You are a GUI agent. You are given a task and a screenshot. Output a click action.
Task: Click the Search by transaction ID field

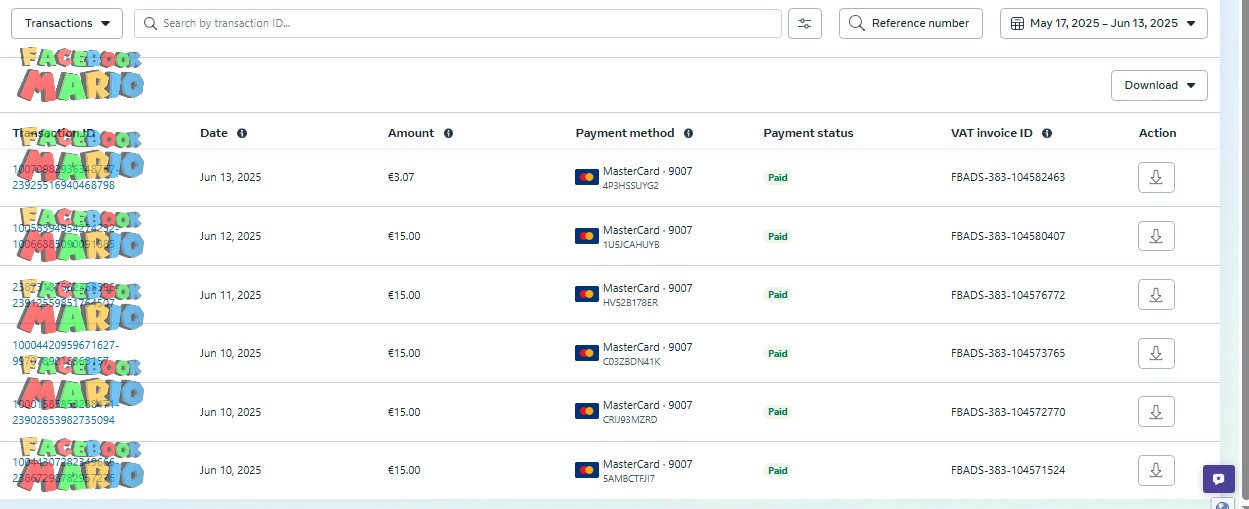pyautogui.click(x=458, y=23)
